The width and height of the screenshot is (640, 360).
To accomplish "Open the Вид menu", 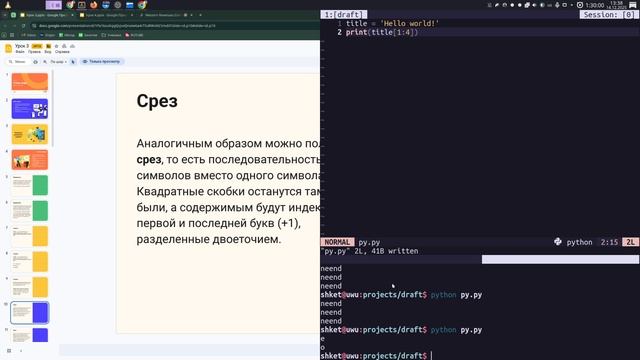I will 48,52.
